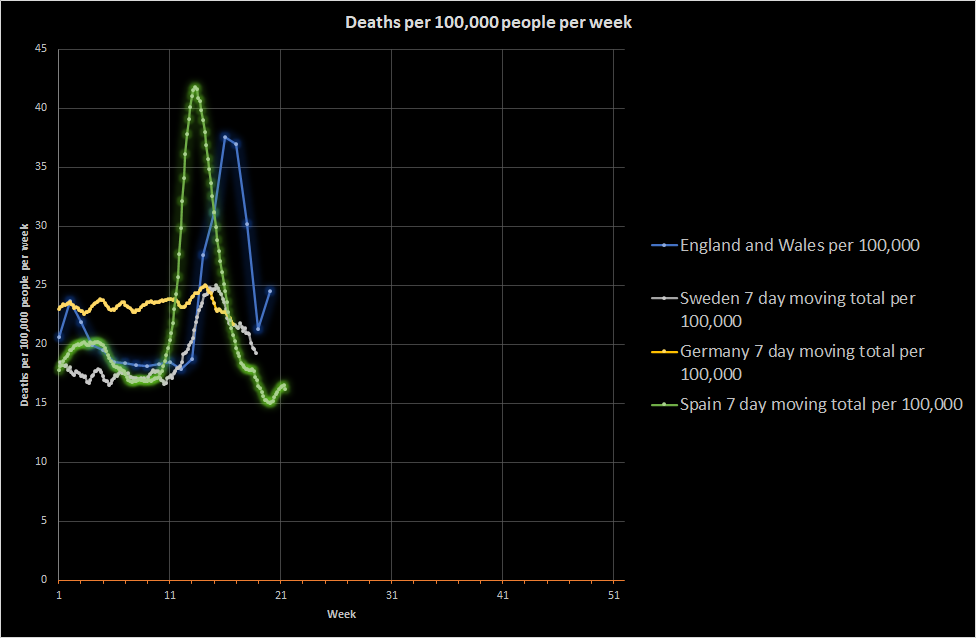Click the Spain series lowest point near 15
The width and height of the screenshot is (976, 638).
click(270, 403)
